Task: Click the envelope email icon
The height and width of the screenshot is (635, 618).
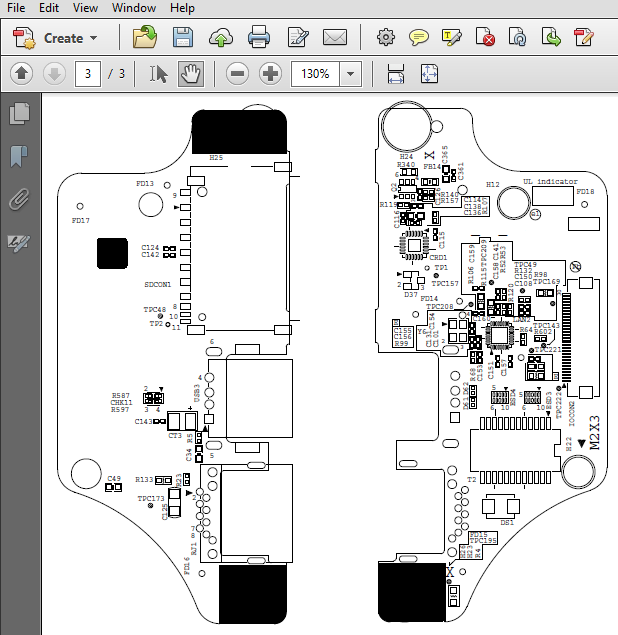Action: [335, 38]
